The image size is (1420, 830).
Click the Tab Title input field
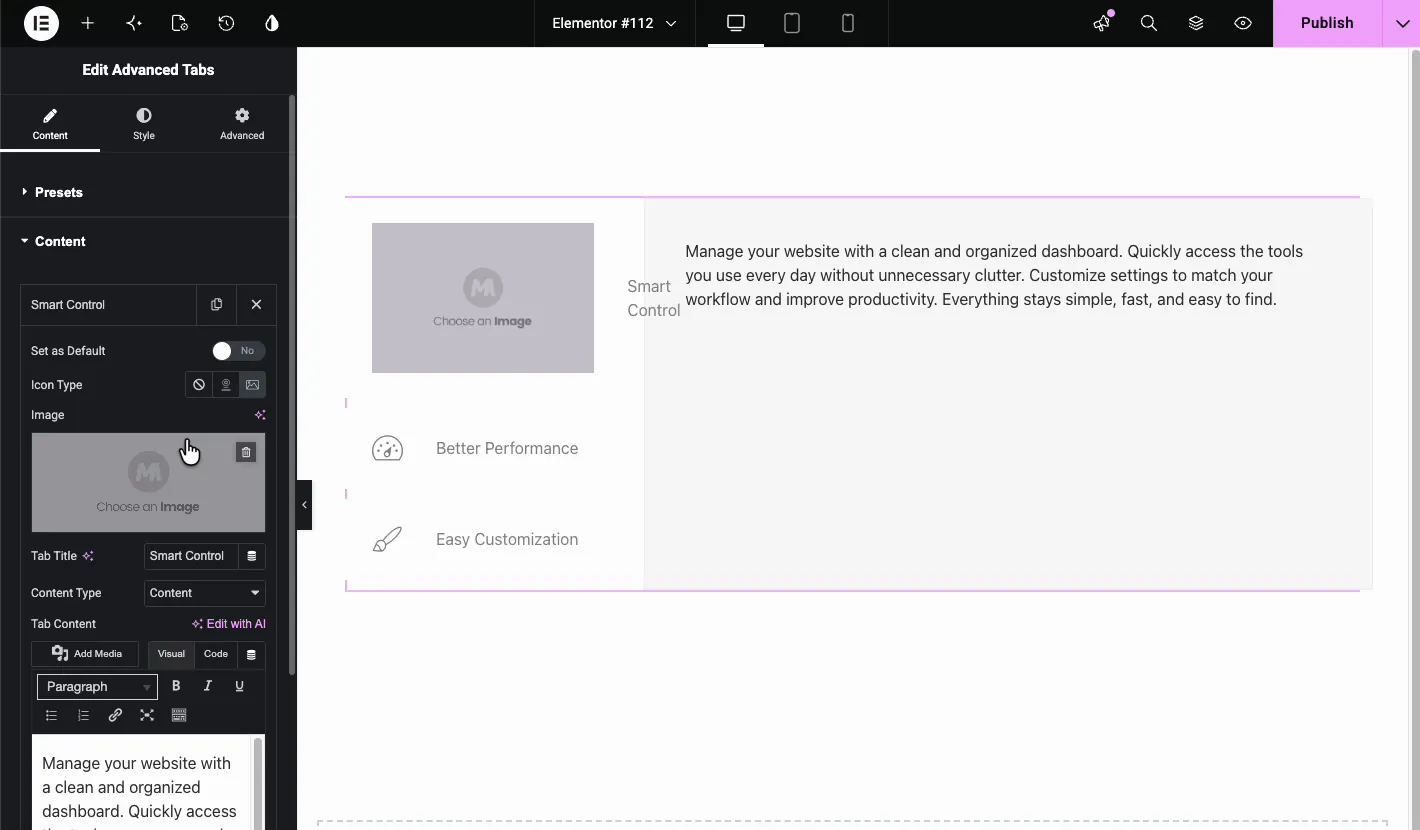point(191,556)
